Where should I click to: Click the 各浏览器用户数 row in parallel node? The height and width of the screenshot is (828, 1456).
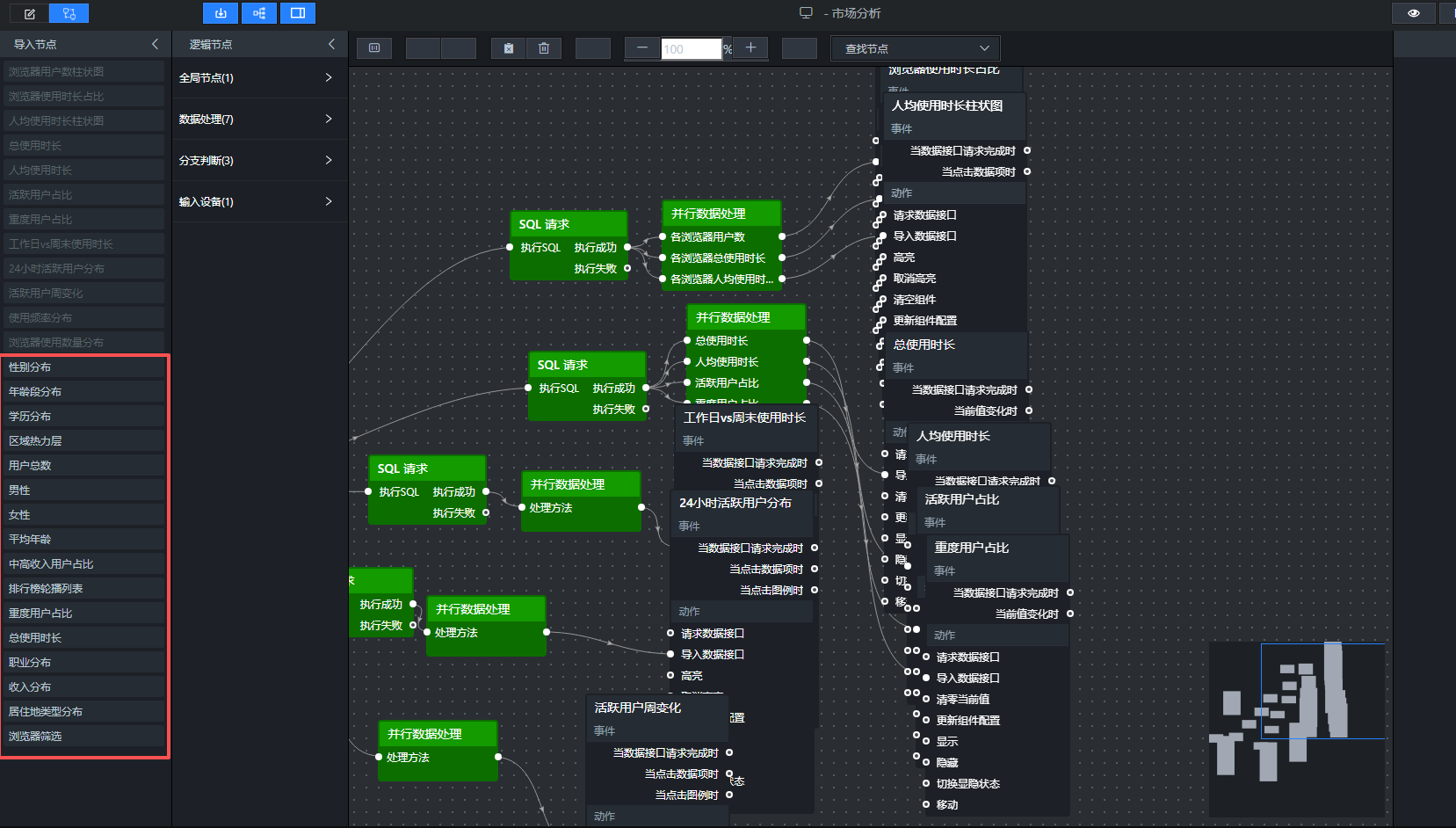pyautogui.click(x=721, y=236)
